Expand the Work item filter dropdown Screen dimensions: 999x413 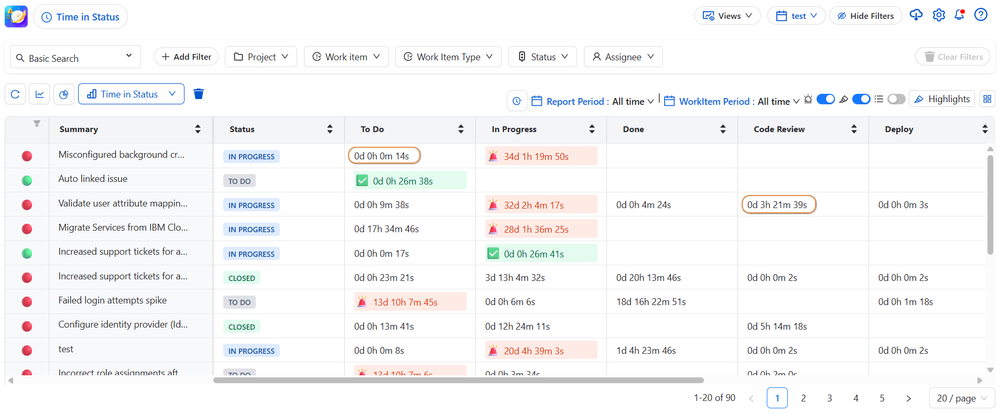(346, 57)
